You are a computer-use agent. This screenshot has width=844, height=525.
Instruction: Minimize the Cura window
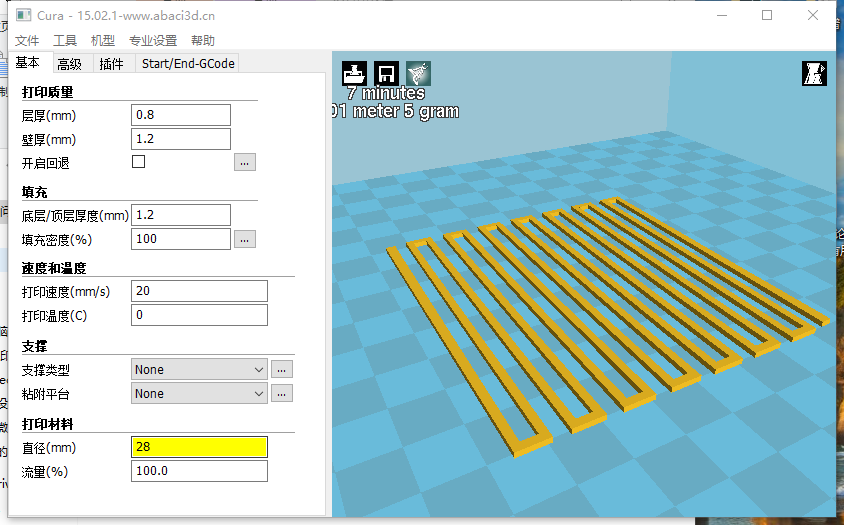(722, 15)
